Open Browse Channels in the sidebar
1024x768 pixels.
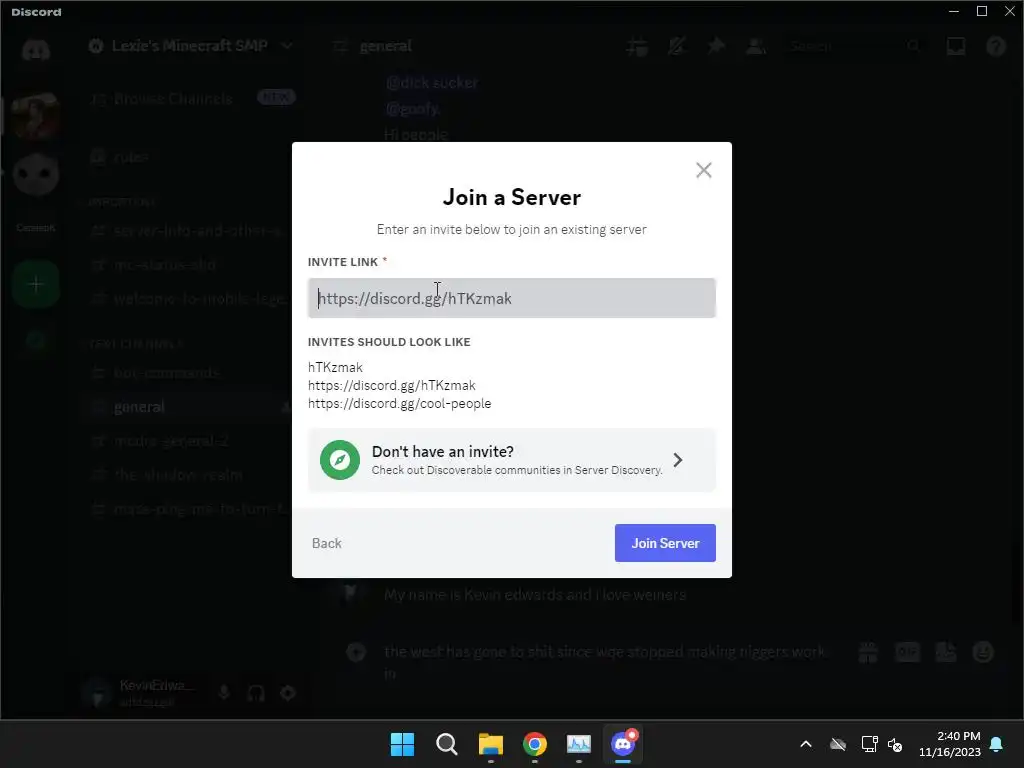coord(192,99)
